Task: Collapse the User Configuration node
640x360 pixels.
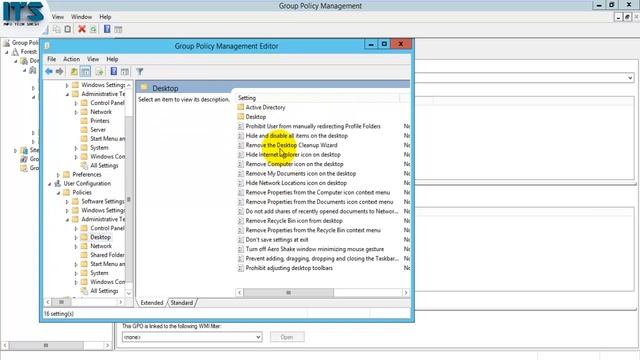Action: pyautogui.click(x=49, y=184)
